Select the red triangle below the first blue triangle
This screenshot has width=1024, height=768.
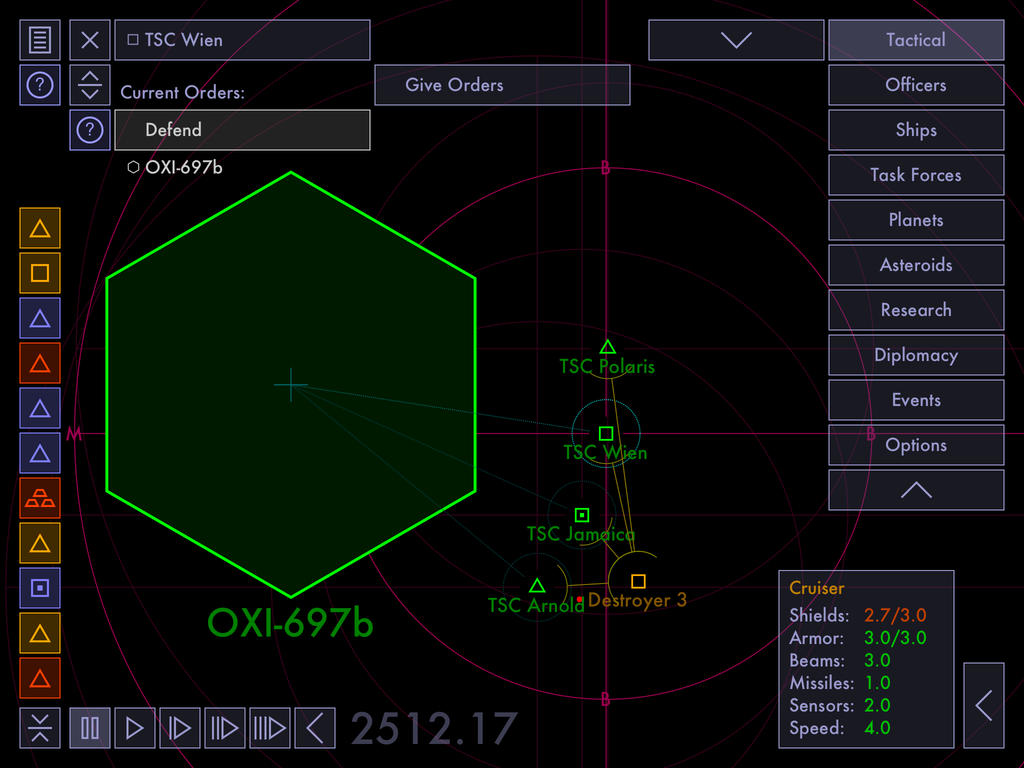tap(40, 363)
